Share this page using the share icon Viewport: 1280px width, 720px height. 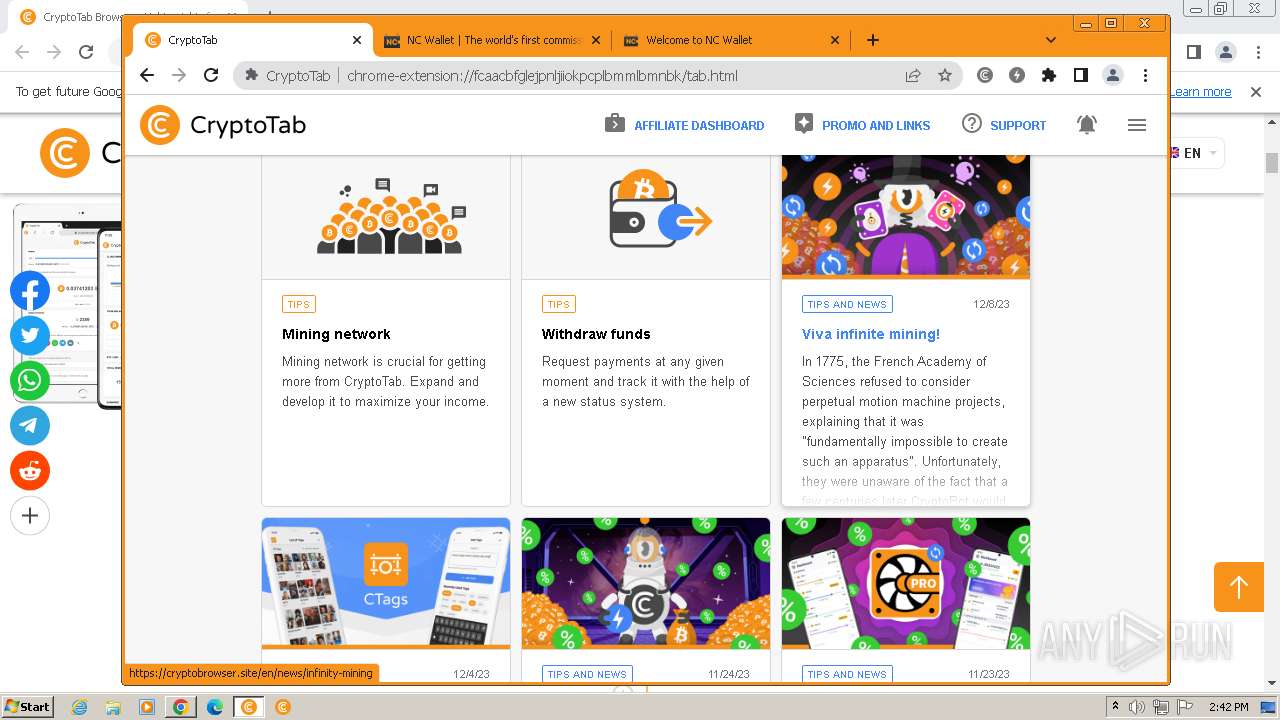[x=913, y=75]
